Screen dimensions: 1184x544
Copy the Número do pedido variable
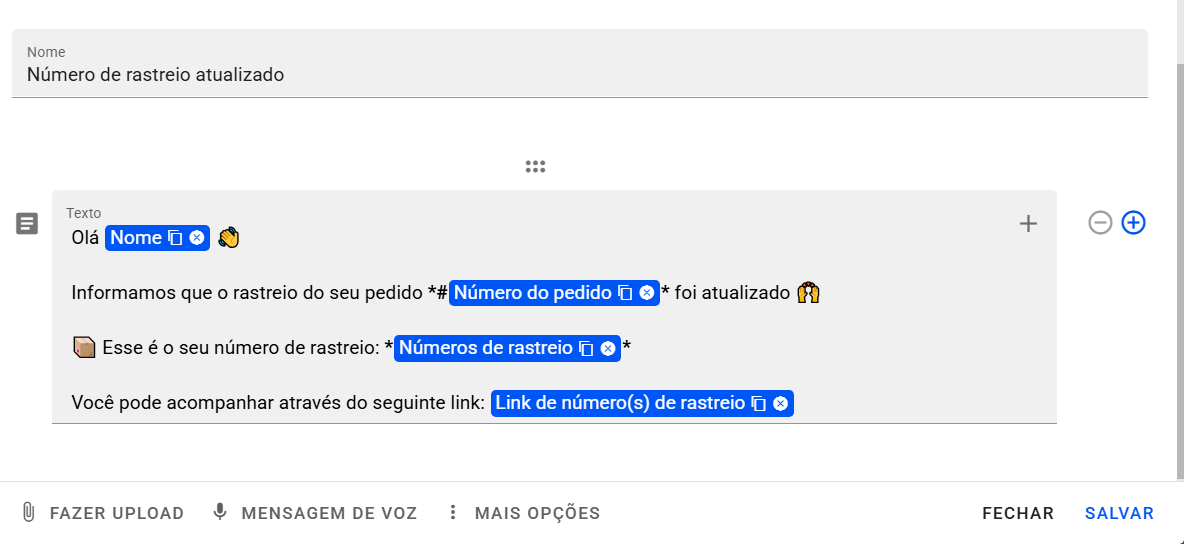[625, 293]
